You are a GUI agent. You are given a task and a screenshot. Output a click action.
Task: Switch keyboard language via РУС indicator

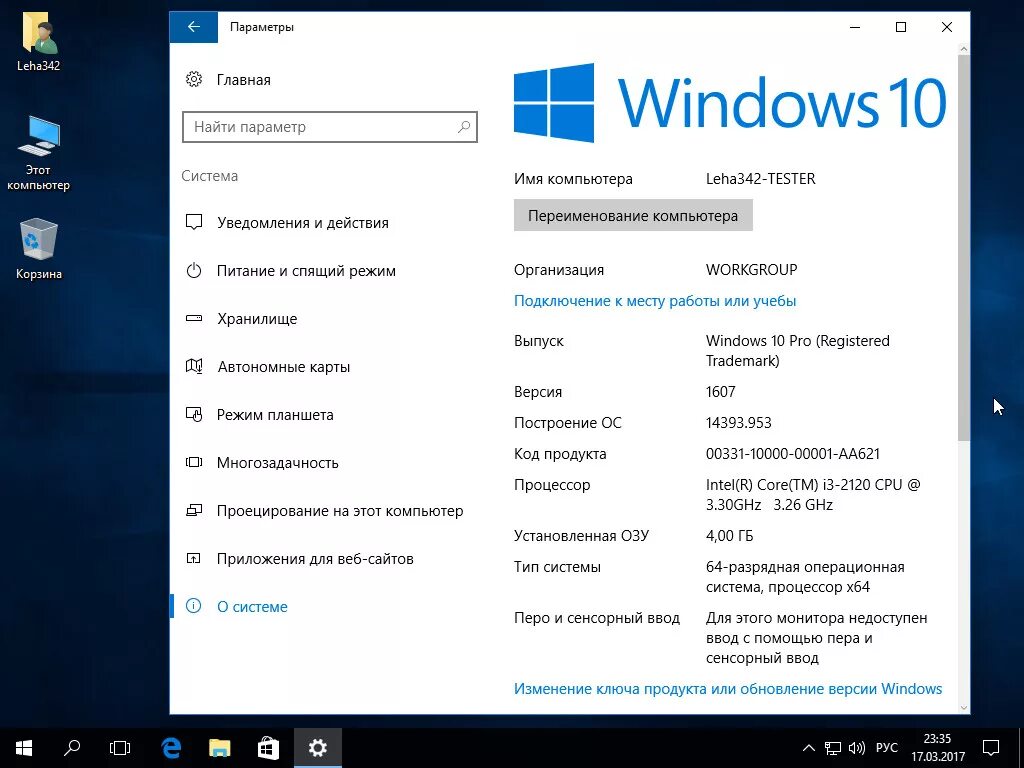click(886, 747)
